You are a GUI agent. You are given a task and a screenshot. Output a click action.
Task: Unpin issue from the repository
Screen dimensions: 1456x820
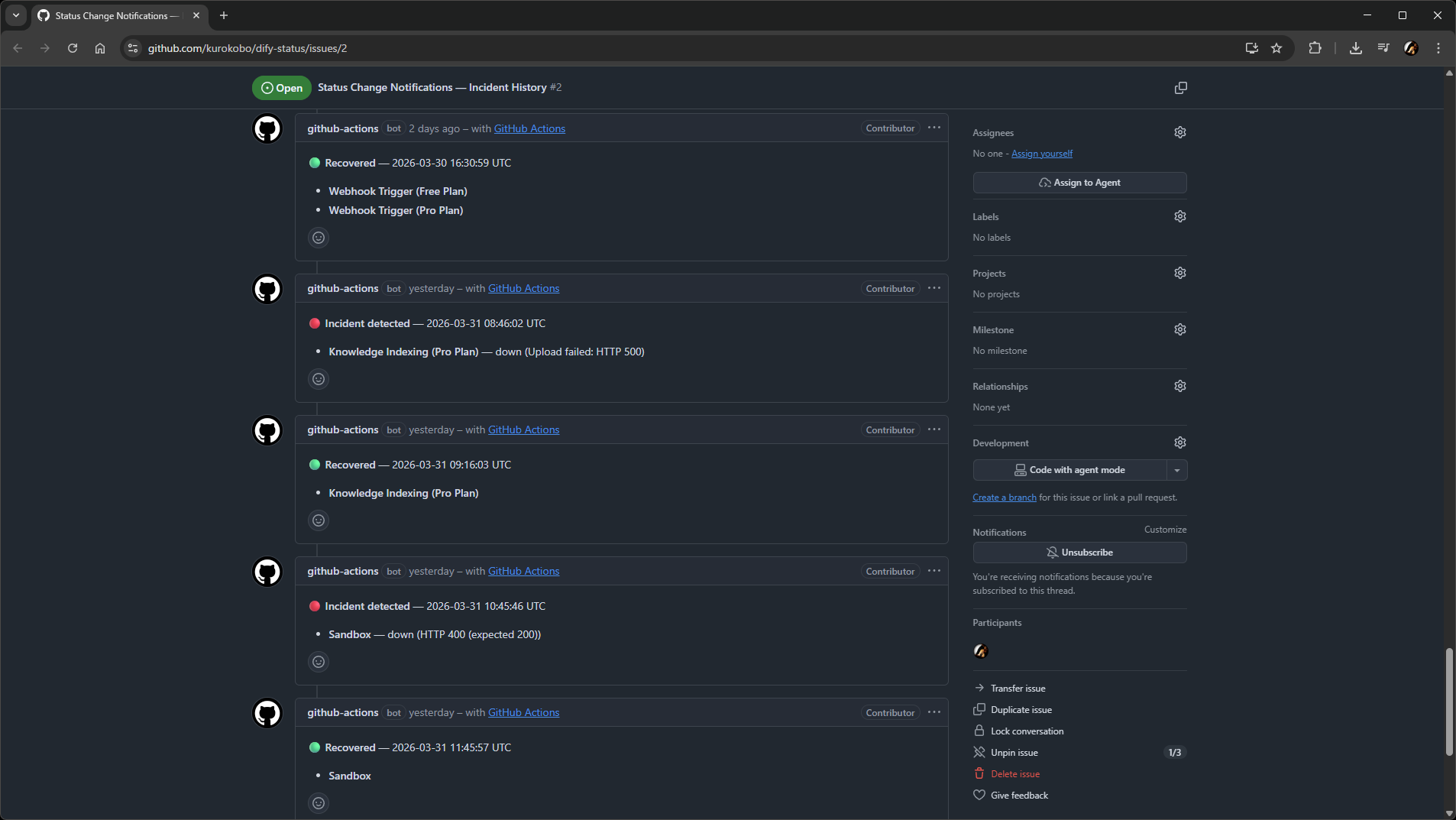[1014, 753]
